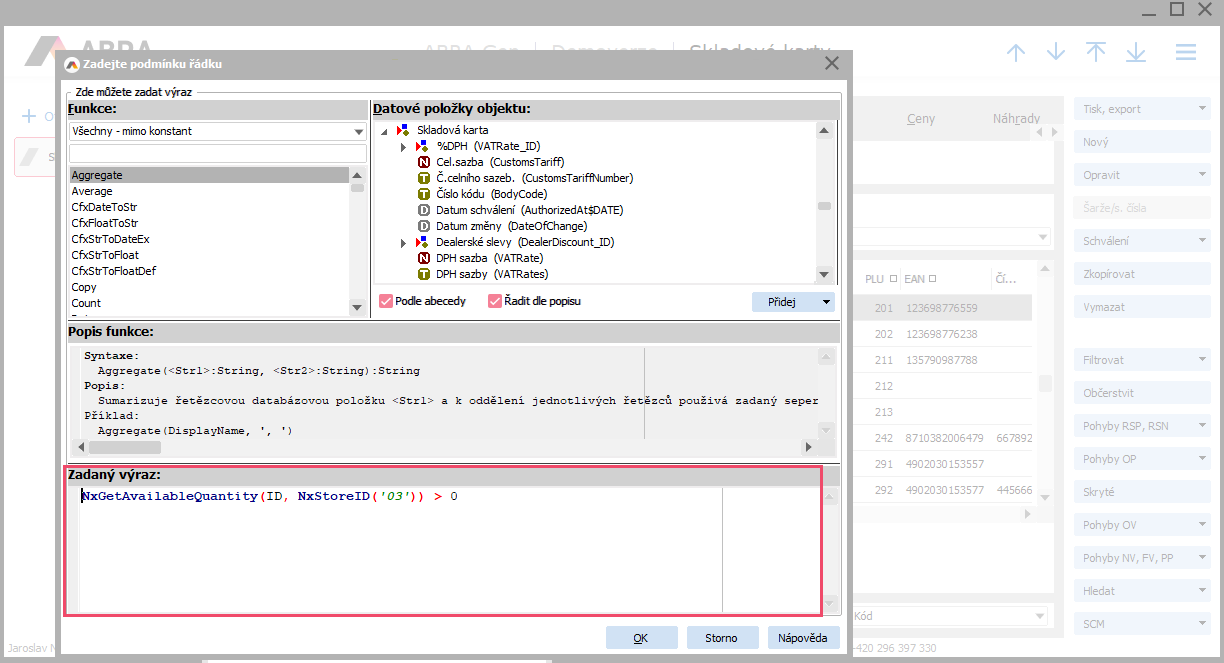Open help via Nápověda button
The width and height of the screenshot is (1224, 663).
(804, 638)
